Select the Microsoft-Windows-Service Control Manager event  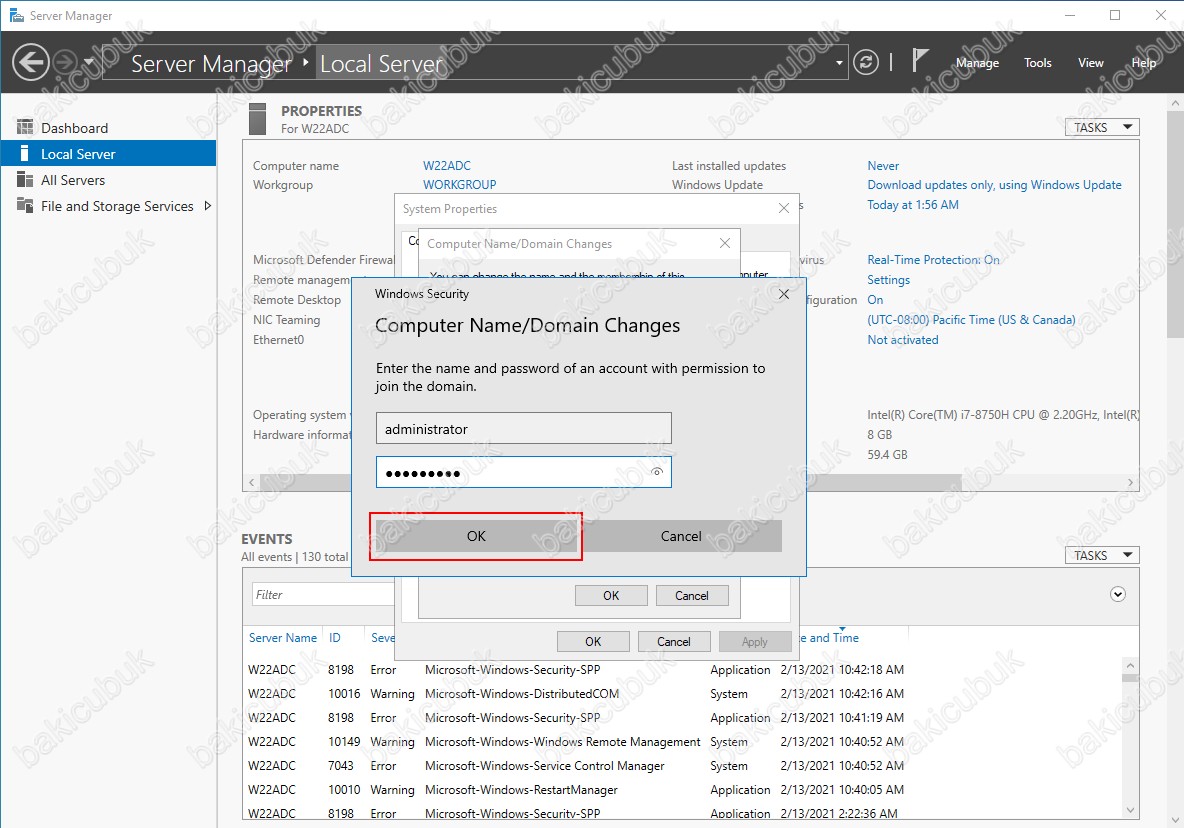[575, 765]
